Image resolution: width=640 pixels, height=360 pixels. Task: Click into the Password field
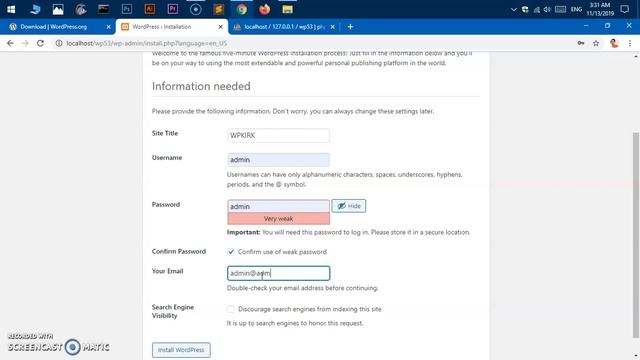tap(278, 206)
